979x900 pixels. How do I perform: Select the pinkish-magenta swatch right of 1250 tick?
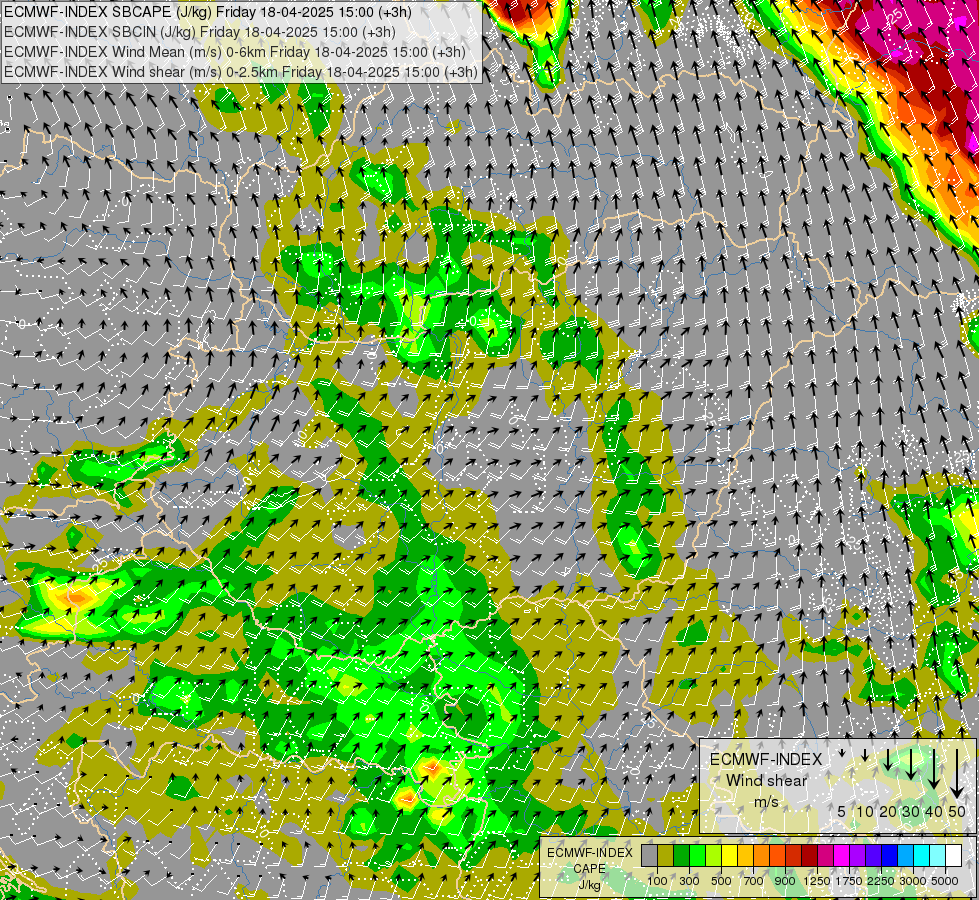pos(826,855)
